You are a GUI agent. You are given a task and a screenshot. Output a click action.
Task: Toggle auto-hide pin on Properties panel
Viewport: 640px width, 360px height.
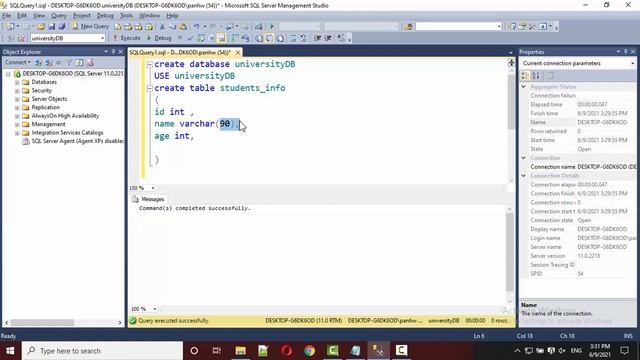click(x=625, y=52)
